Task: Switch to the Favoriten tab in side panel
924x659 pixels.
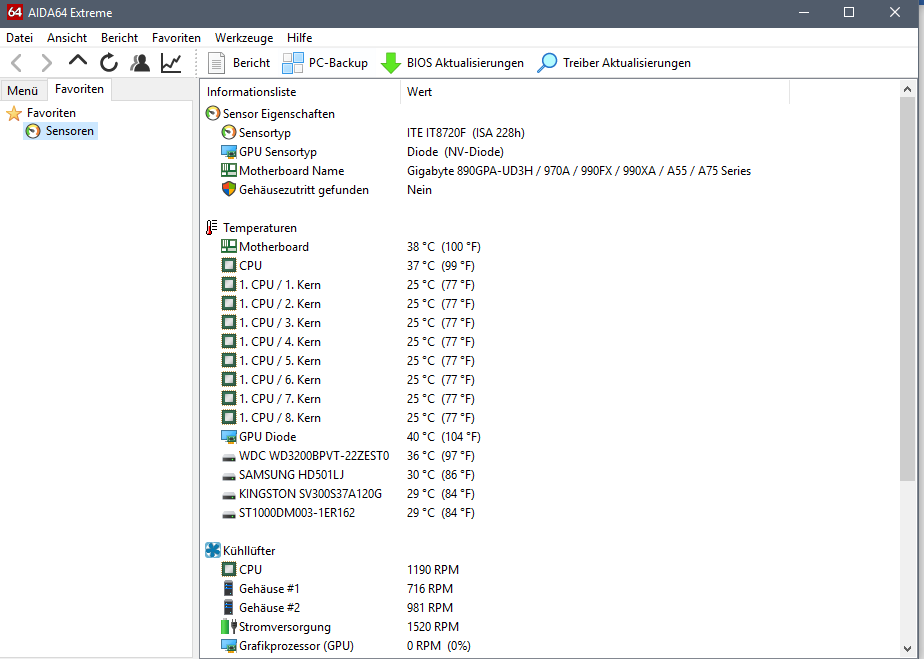Action: coord(80,89)
